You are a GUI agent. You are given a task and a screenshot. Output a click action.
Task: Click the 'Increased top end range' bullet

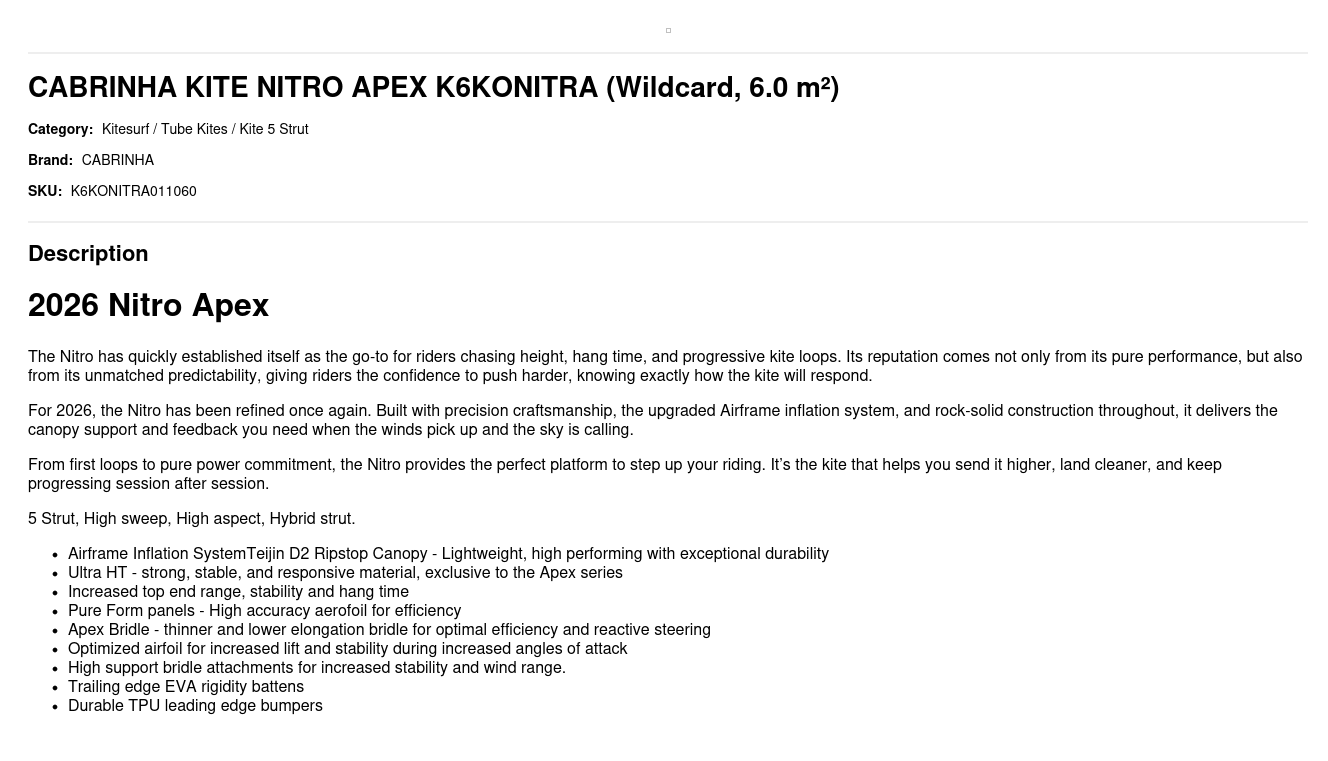point(238,592)
